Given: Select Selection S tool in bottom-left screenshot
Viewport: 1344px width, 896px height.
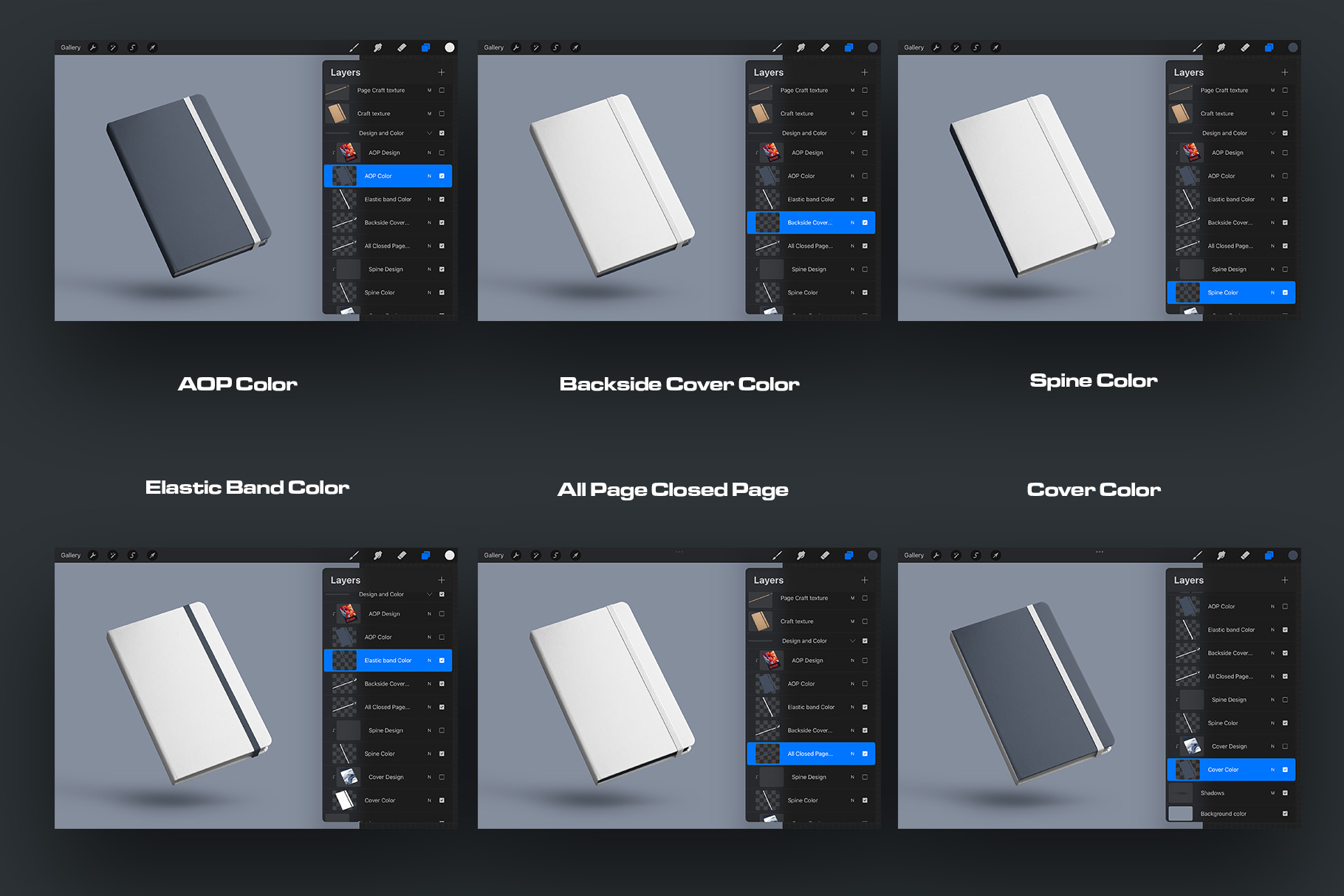Looking at the screenshot, I should 133,555.
